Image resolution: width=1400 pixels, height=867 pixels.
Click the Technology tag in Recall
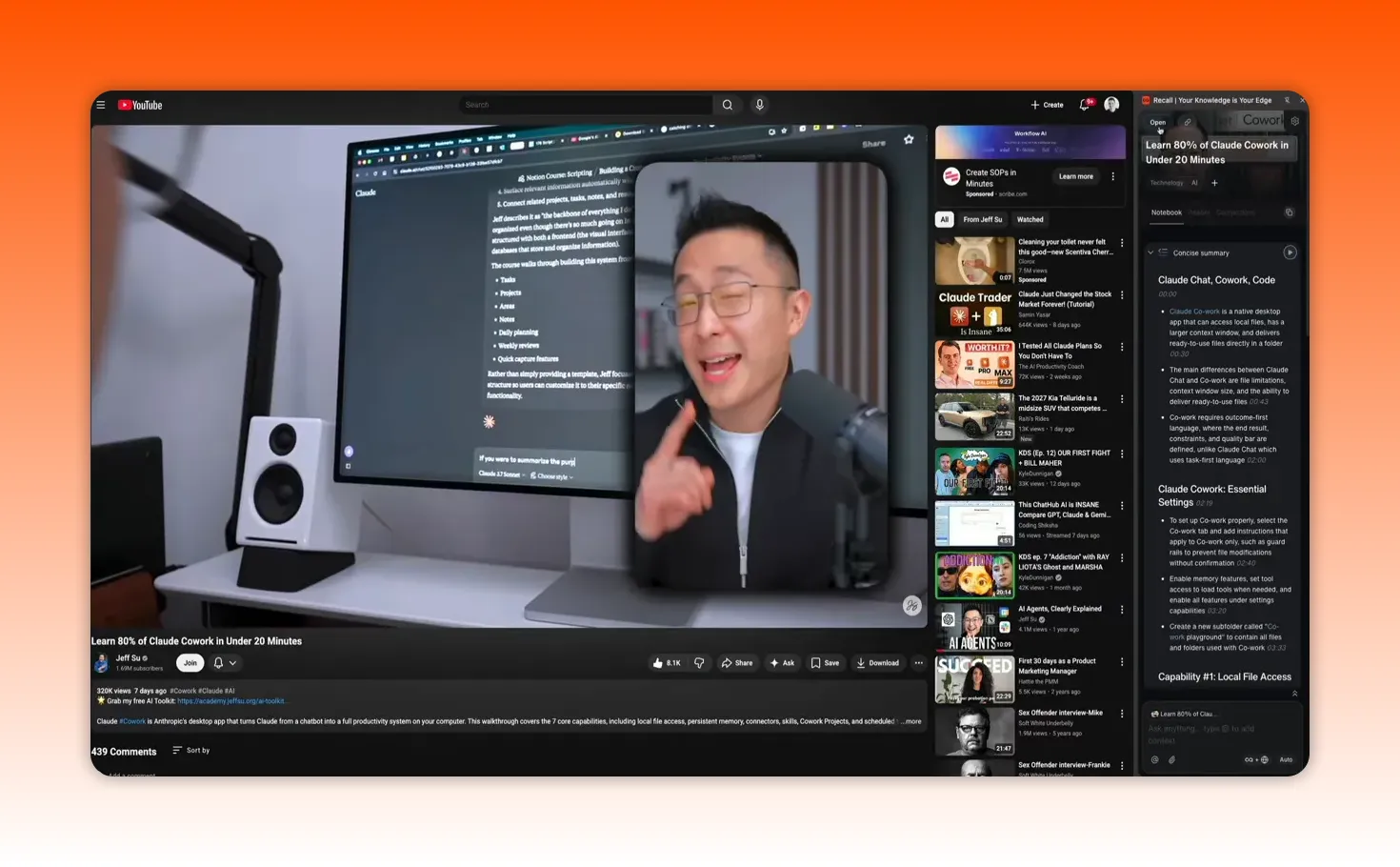1166,183
